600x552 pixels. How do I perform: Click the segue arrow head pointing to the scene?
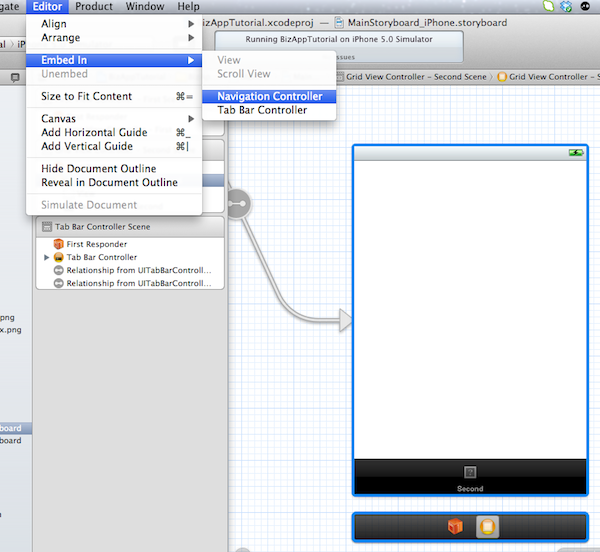pos(346,320)
